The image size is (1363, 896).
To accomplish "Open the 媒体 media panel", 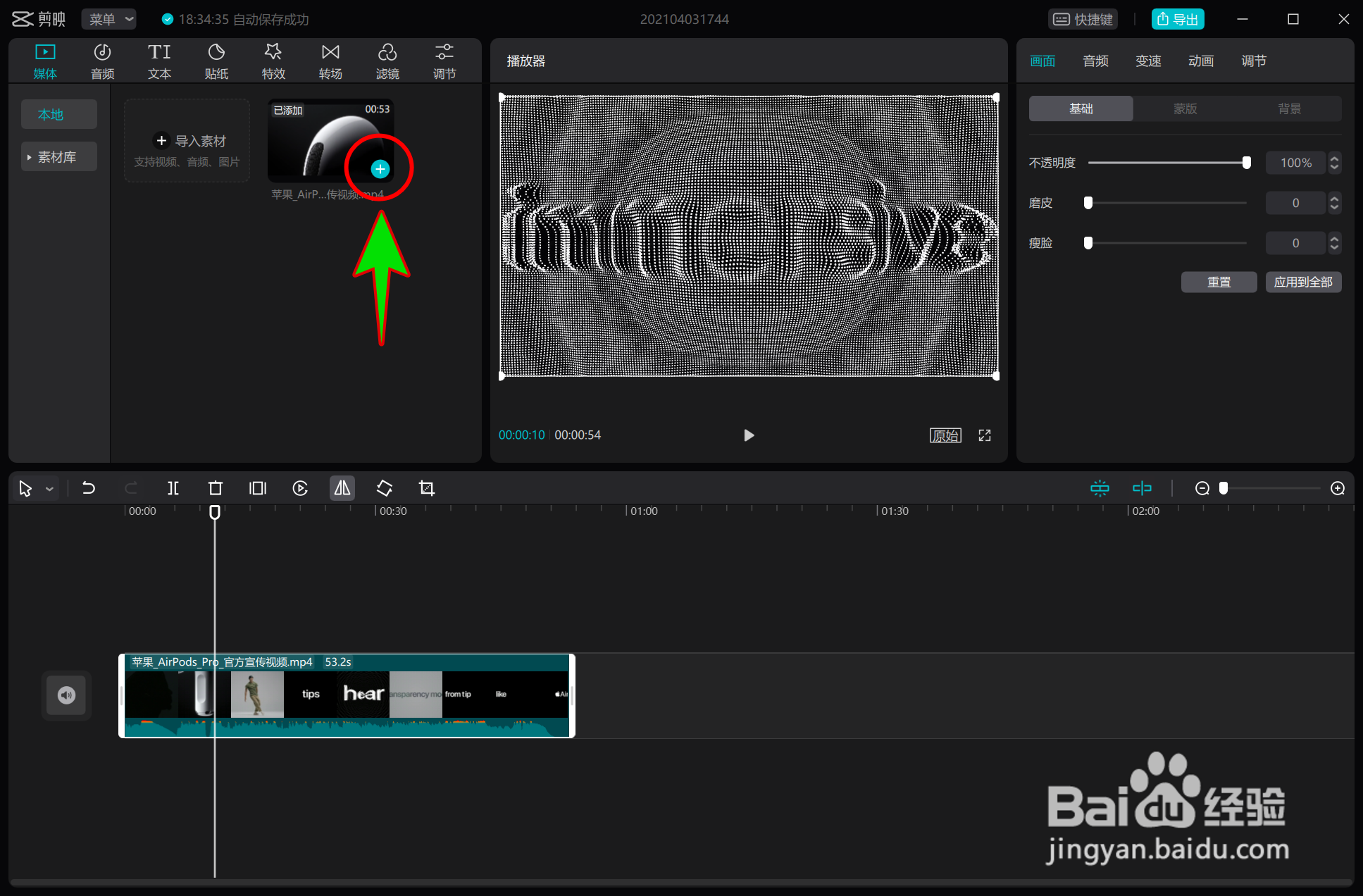I will tap(45, 61).
